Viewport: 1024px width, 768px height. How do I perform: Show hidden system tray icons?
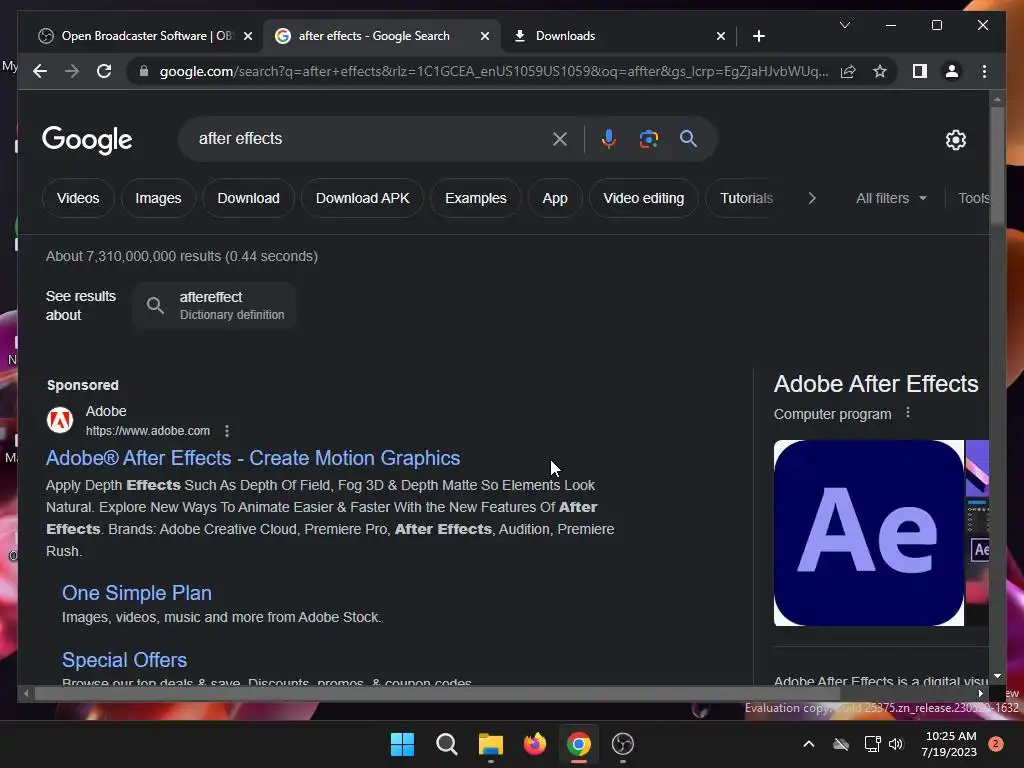point(808,744)
